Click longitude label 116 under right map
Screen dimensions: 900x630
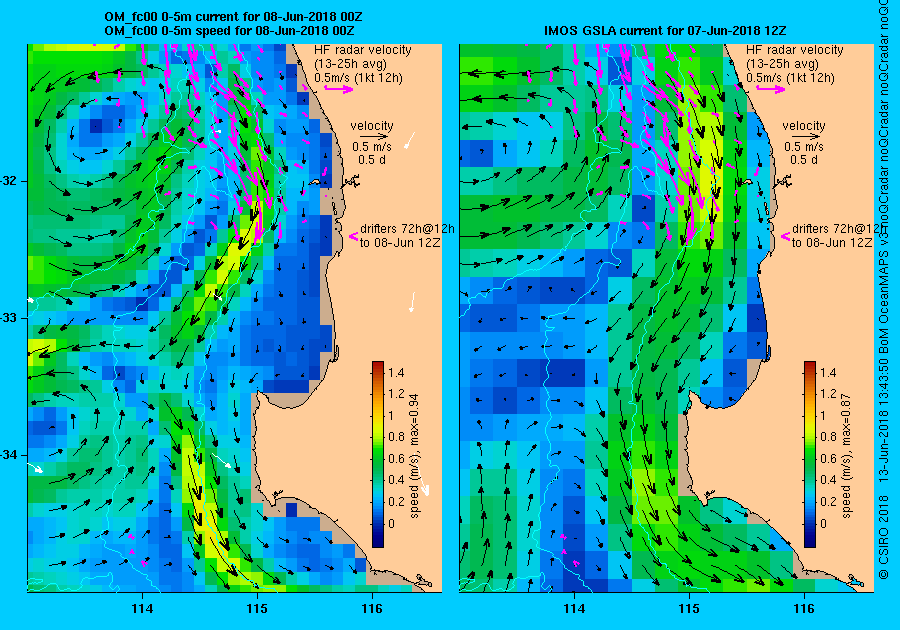pyautogui.click(x=804, y=609)
